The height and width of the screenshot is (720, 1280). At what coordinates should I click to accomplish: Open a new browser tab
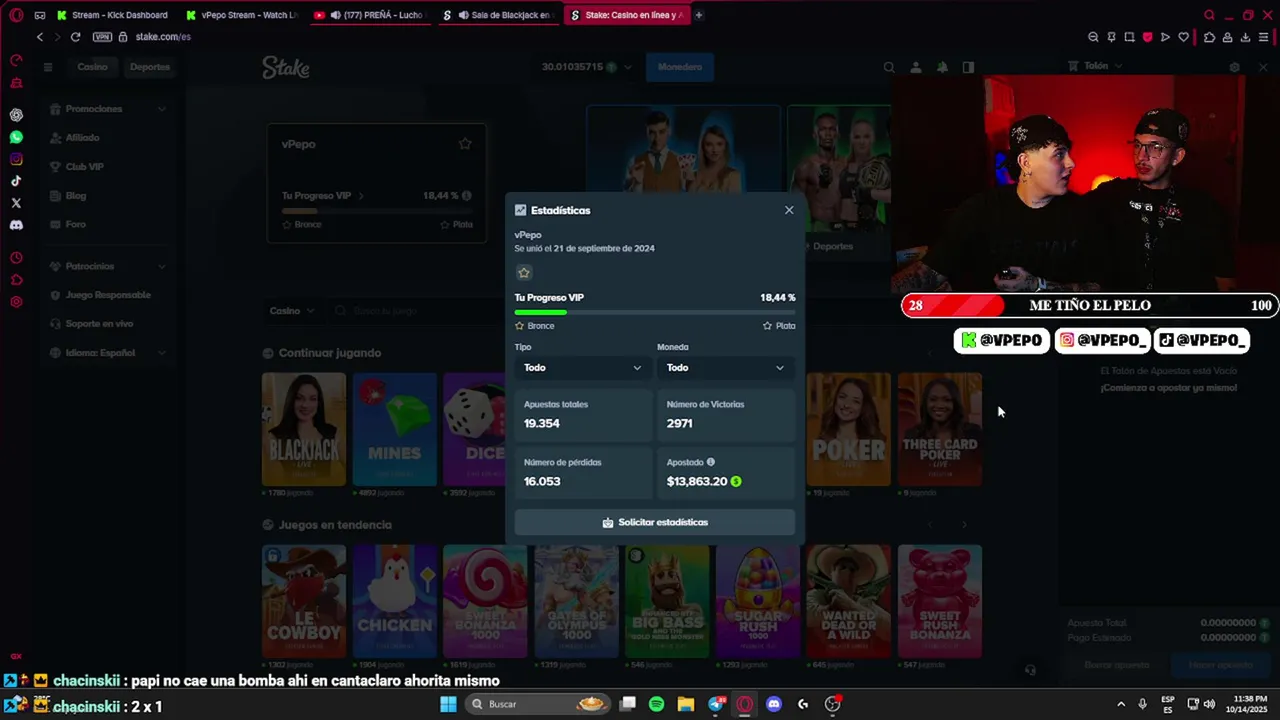(699, 15)
